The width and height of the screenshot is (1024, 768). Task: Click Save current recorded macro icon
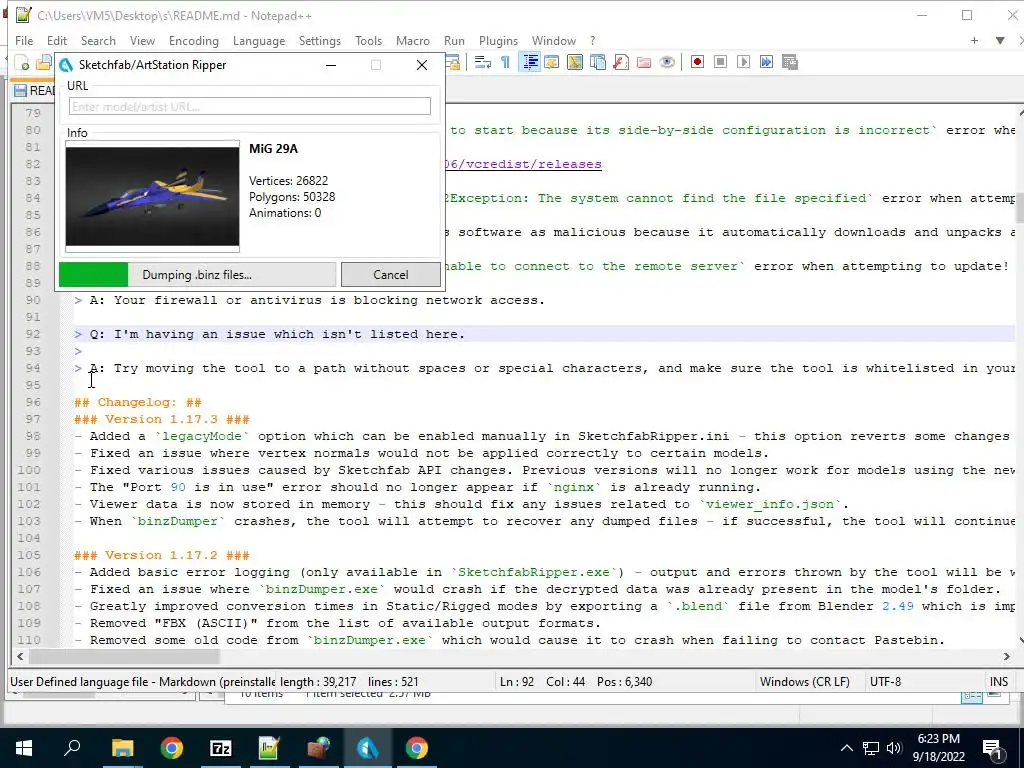coord(790,62)
